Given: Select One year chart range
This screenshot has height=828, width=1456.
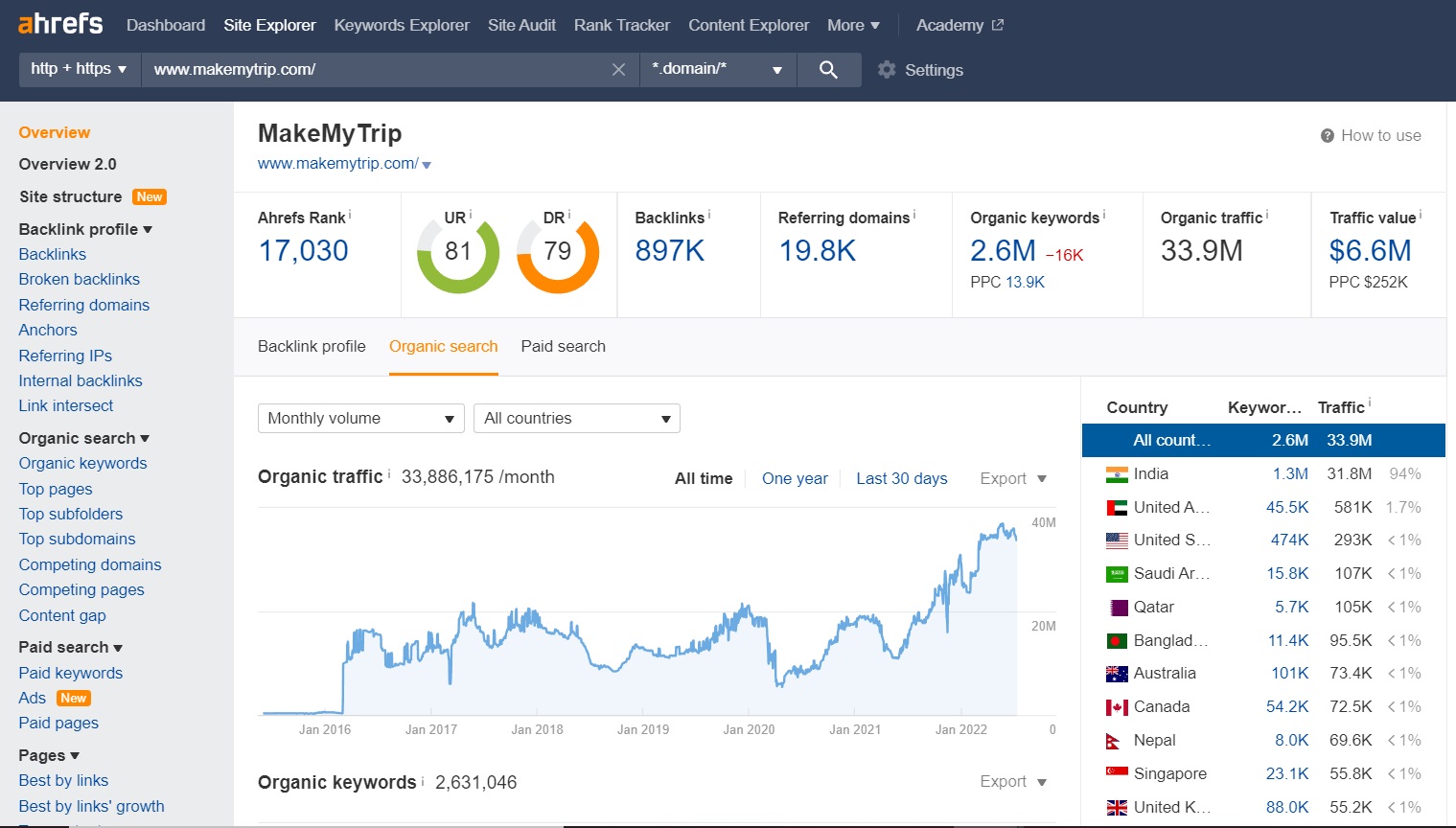Looking at the screenshot, I should pyautogui.click(x=795, y=478).
